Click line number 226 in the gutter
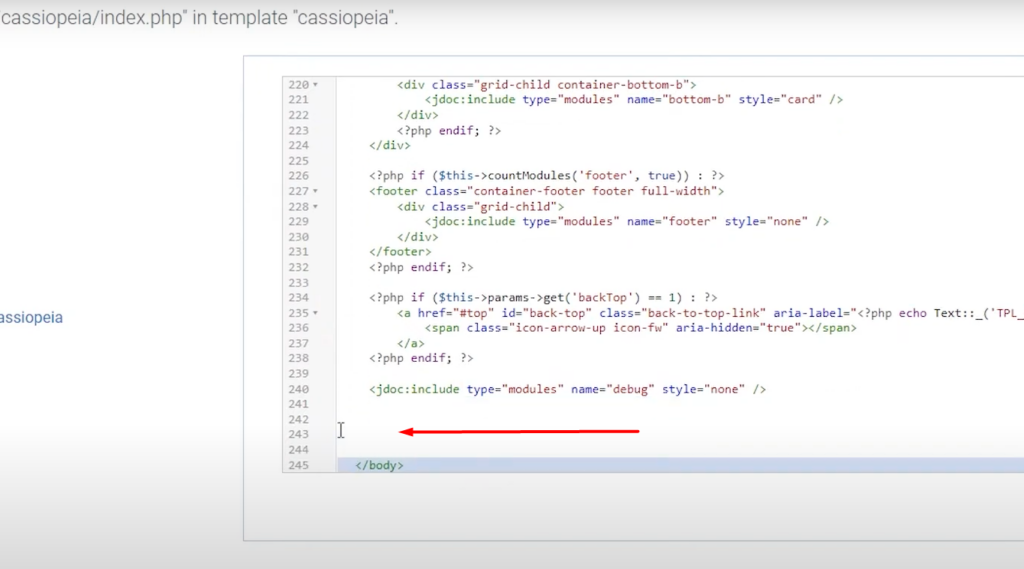Viewport: 1024px width, 569px height. pos(299,176)
